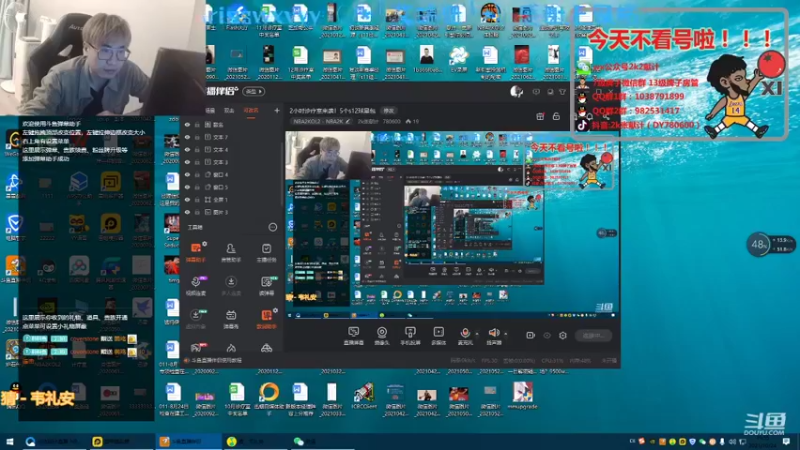Toggle visibility of the 窗口 4 layer
Viewport: 800px width, 450px height.
point(187,174)
